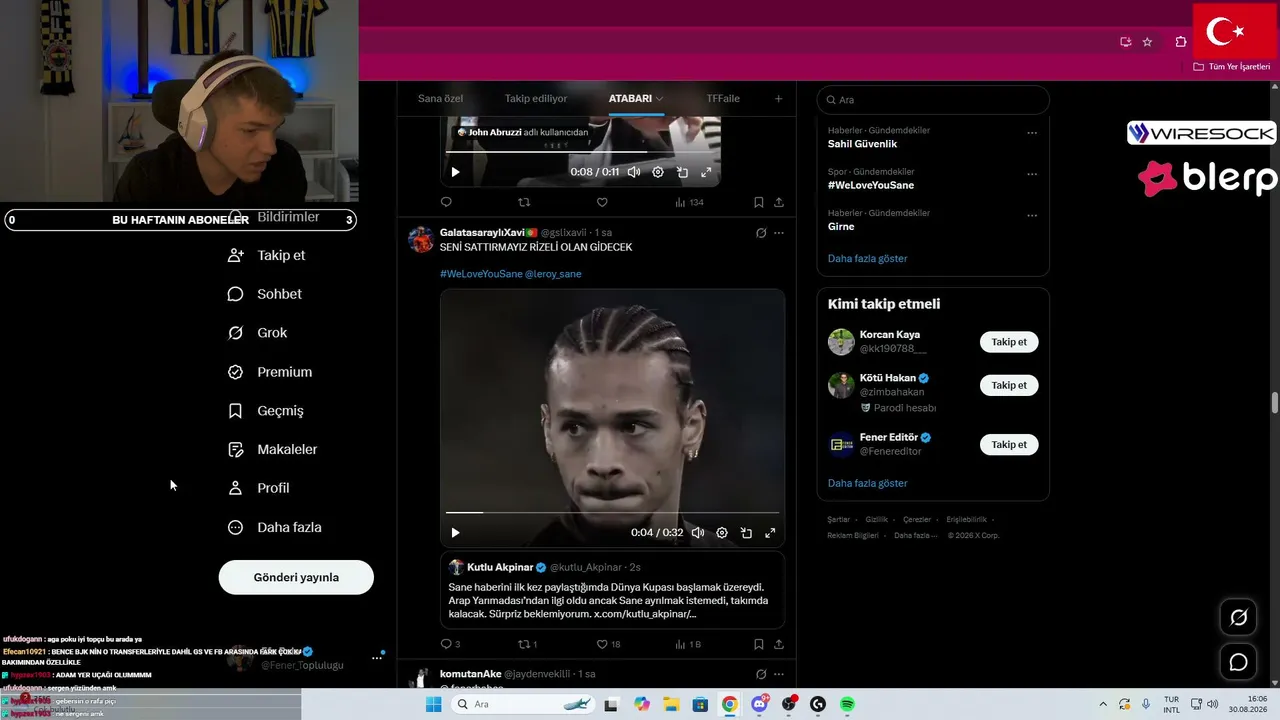This screenshot has width=1280, height=720.
Task: Share the John Abruzzi video post
Action: pyautogui.click(x=779, y=202)
